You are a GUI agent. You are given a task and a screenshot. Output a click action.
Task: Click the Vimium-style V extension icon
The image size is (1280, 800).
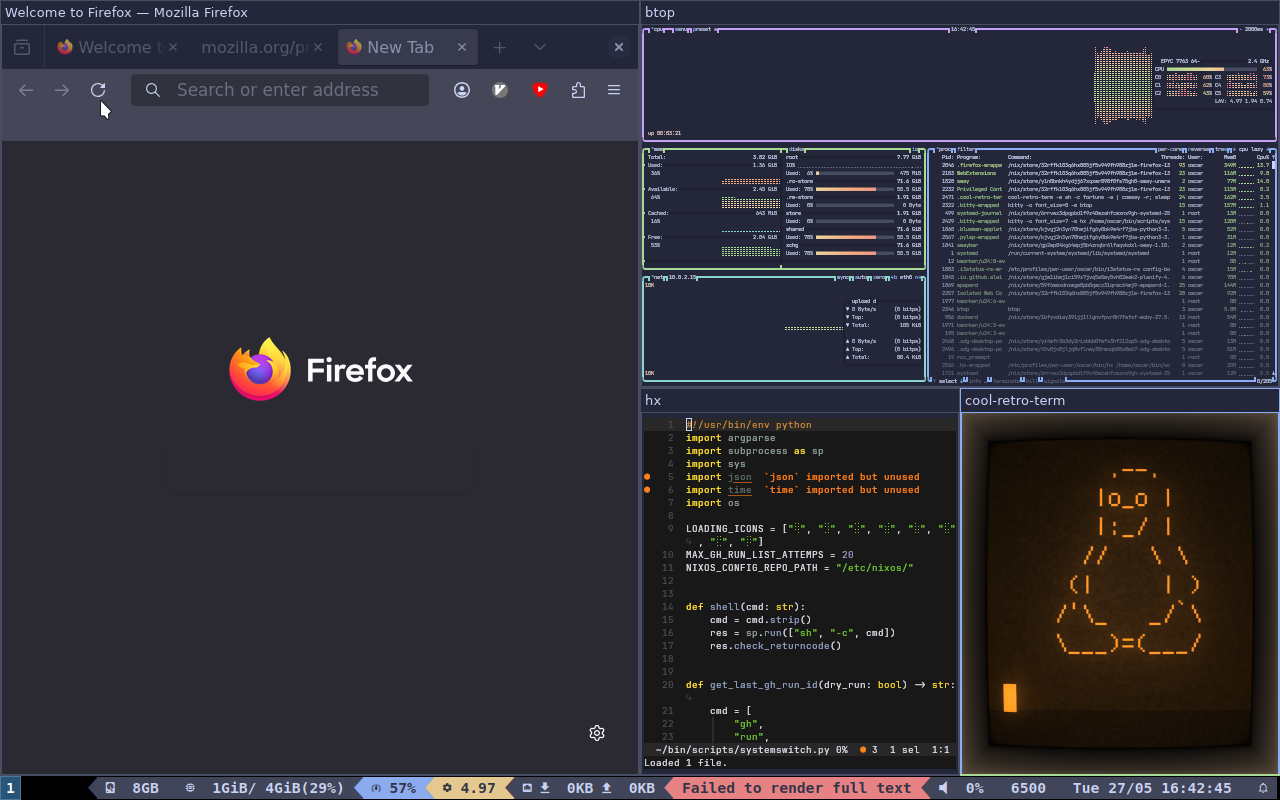501,90
